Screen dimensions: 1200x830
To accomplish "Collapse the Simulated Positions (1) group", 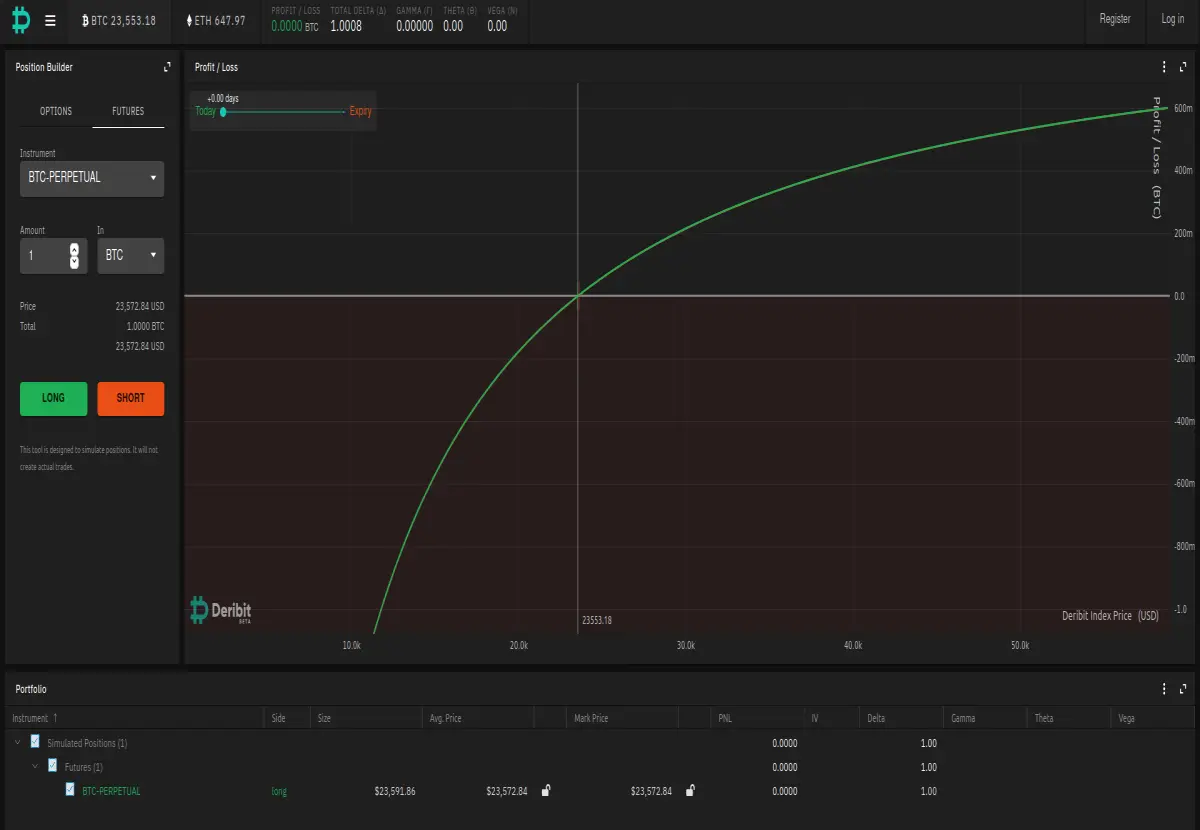I will (x=17, y=743).
